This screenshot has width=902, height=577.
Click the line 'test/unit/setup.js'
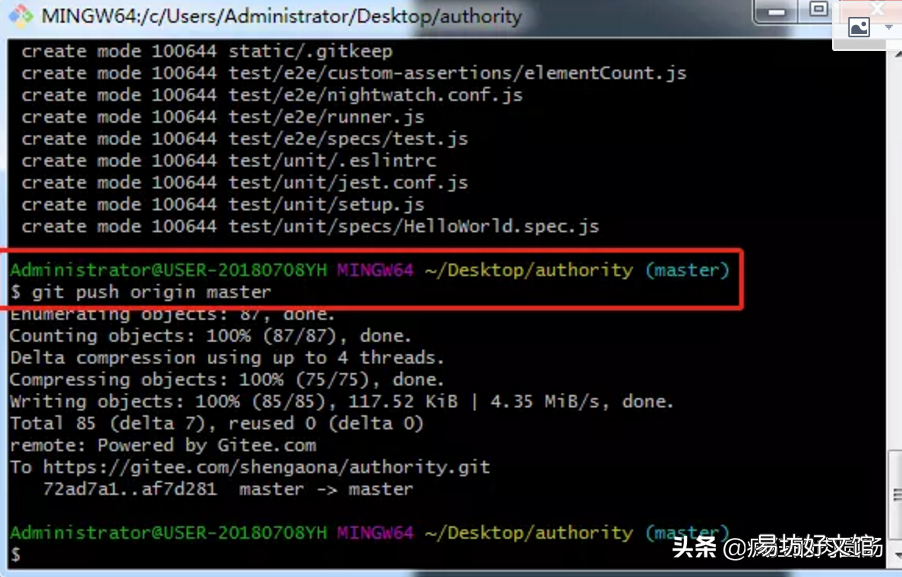[223, 204]
